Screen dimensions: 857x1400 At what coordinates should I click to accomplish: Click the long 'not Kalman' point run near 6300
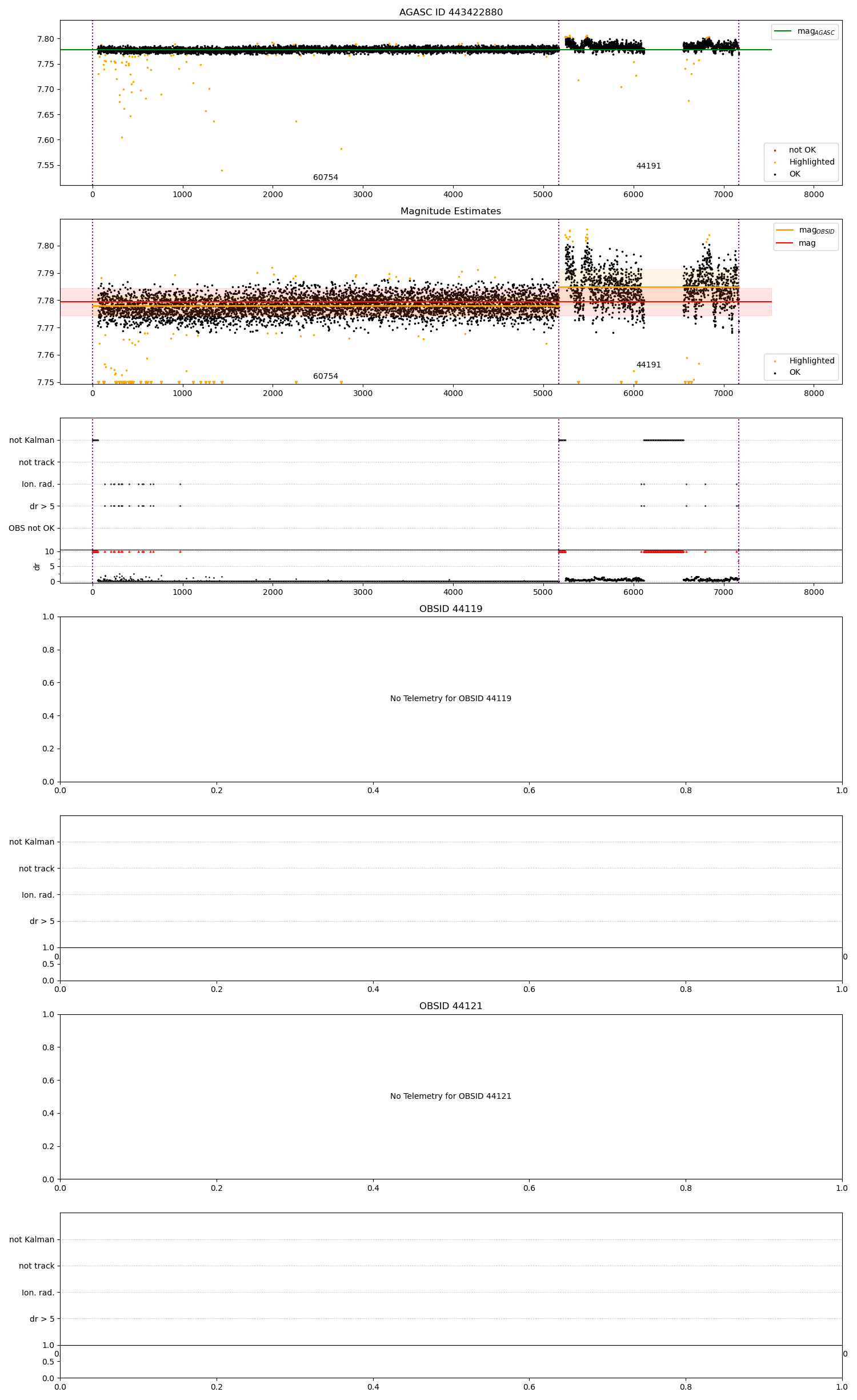[x=664, y=440]
